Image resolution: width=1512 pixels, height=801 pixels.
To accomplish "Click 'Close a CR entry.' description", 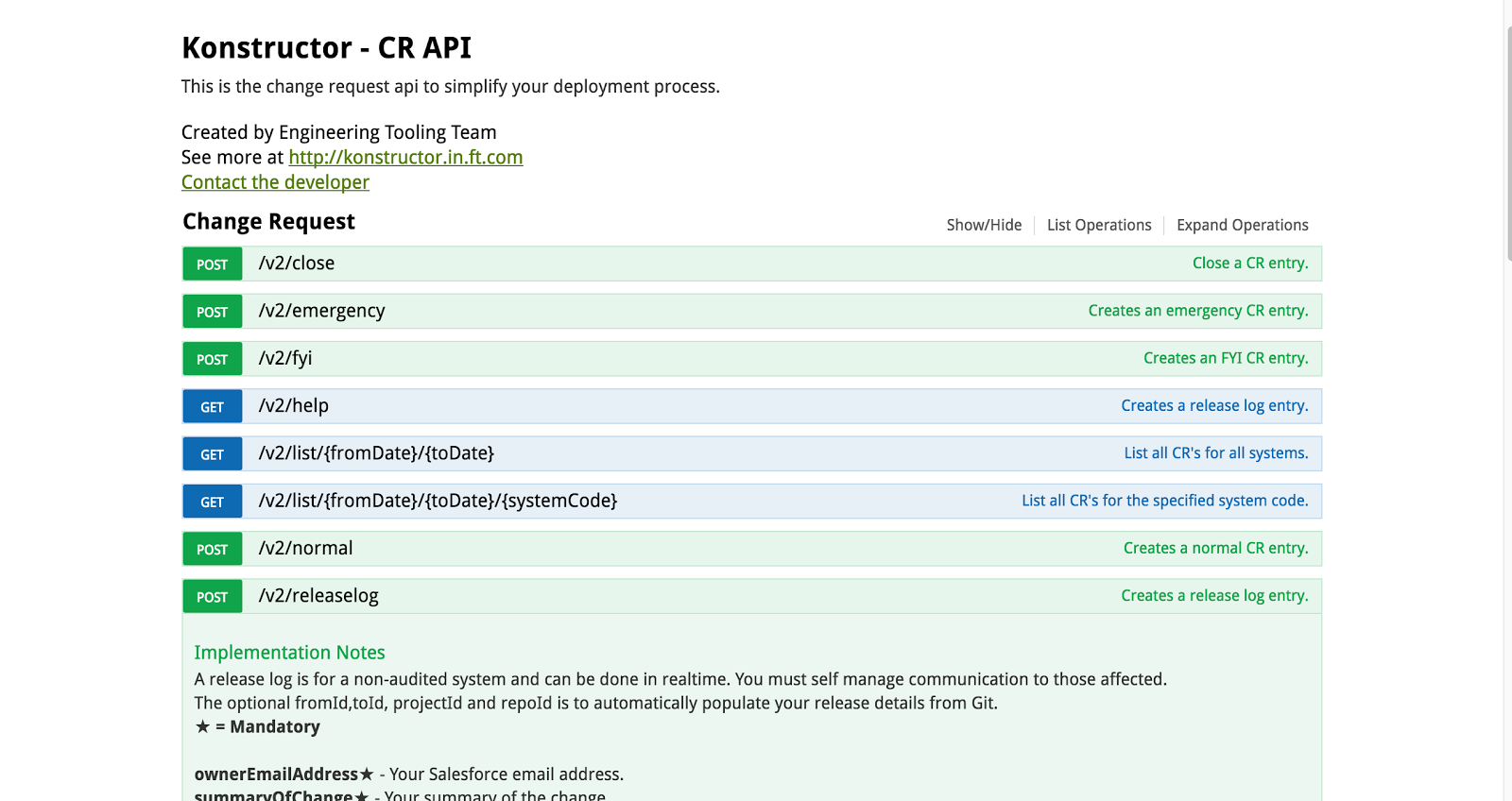I will 1250,264.
